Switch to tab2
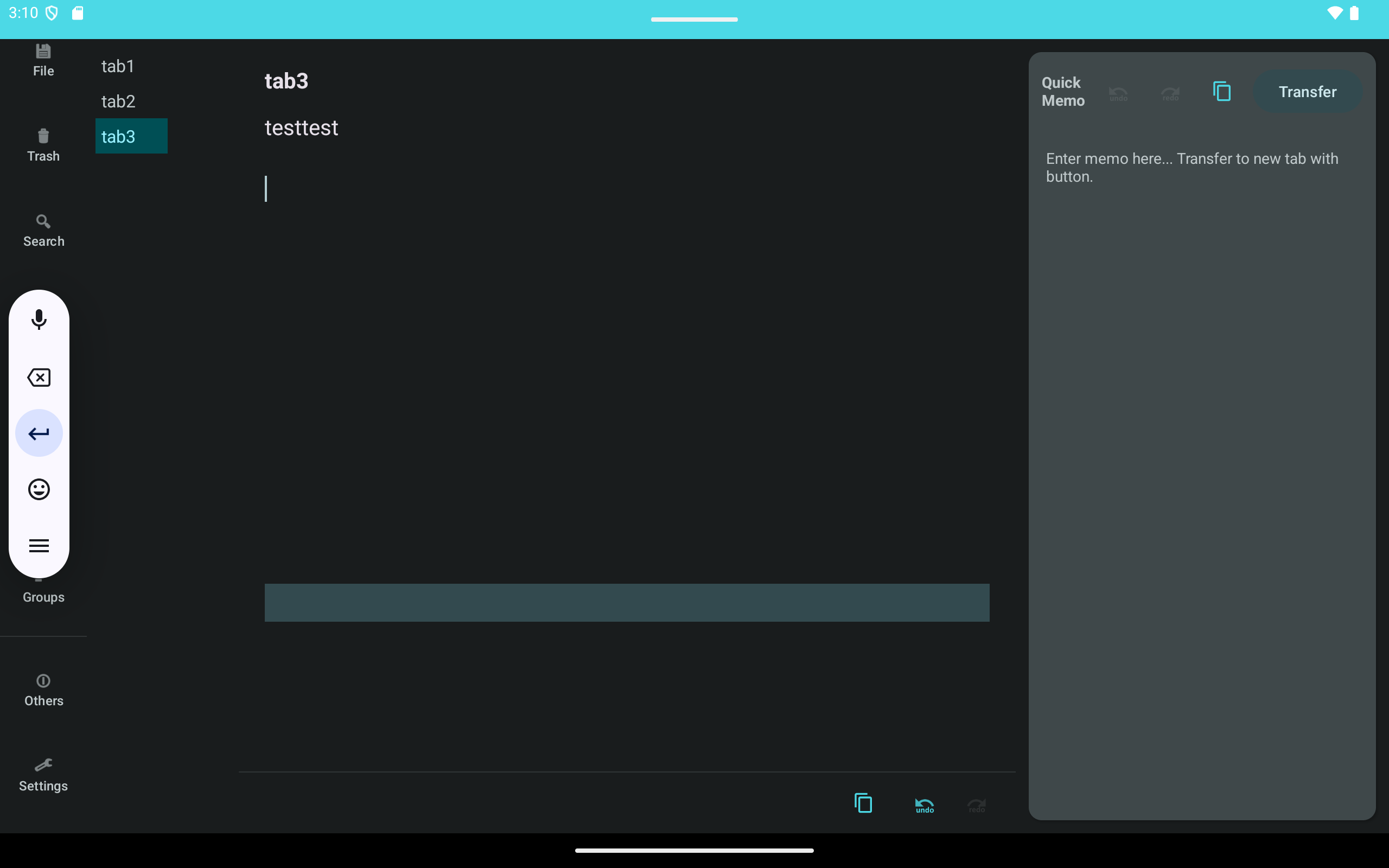This screenshot has width=1389, height=868. pyautogui.click(x=131, y=101)
